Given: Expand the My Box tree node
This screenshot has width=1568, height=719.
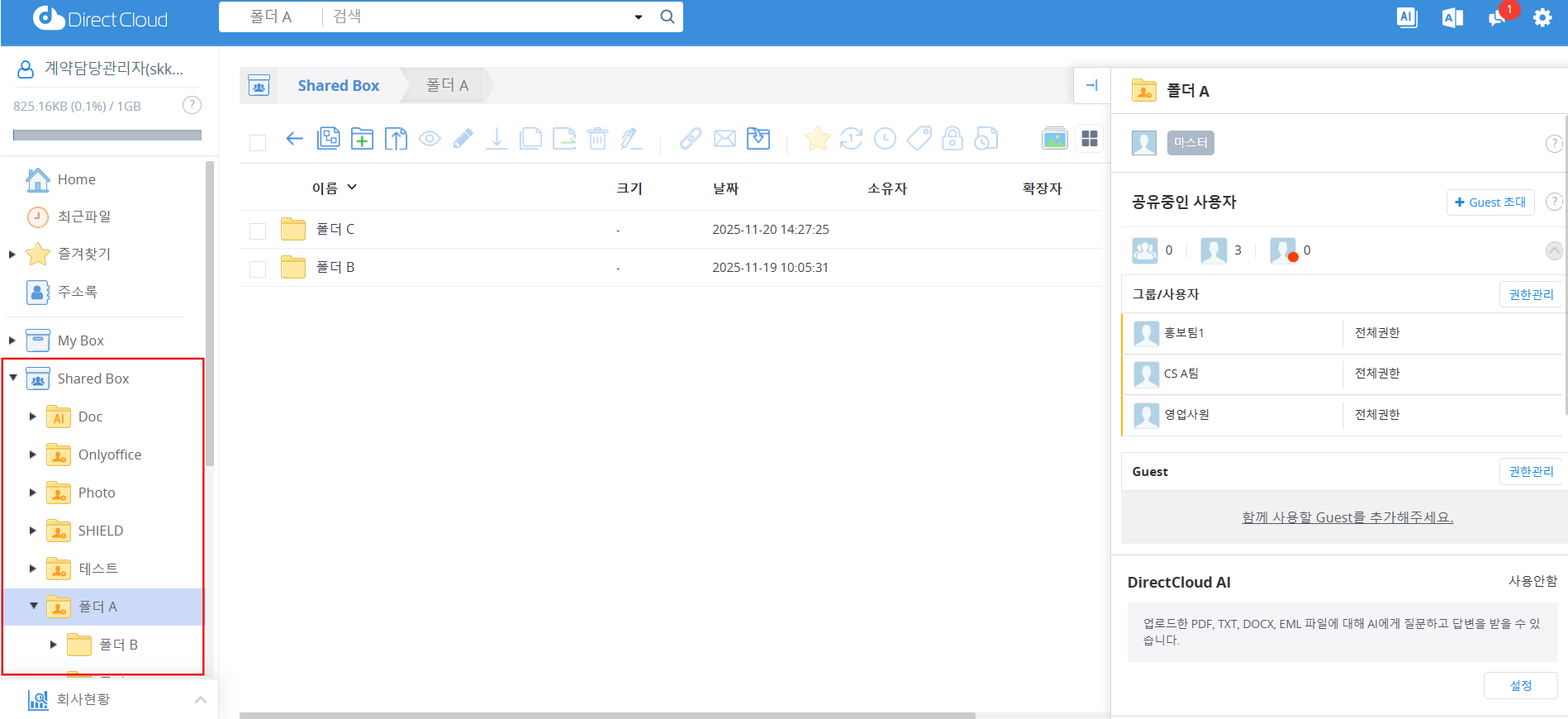Looking at the screenshot, I should [x=12, y=340].
